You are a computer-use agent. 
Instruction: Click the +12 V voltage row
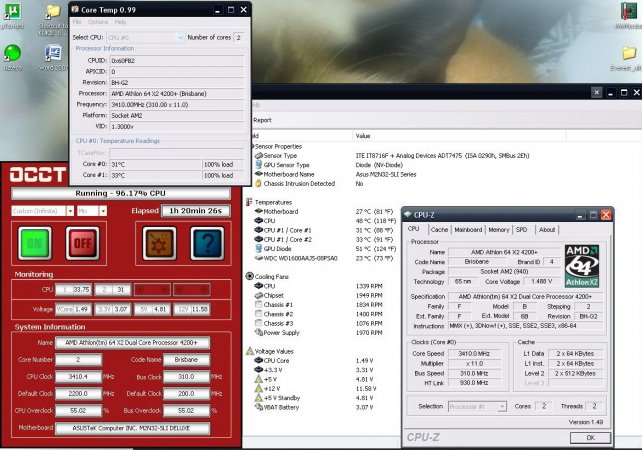pos(314,389)
